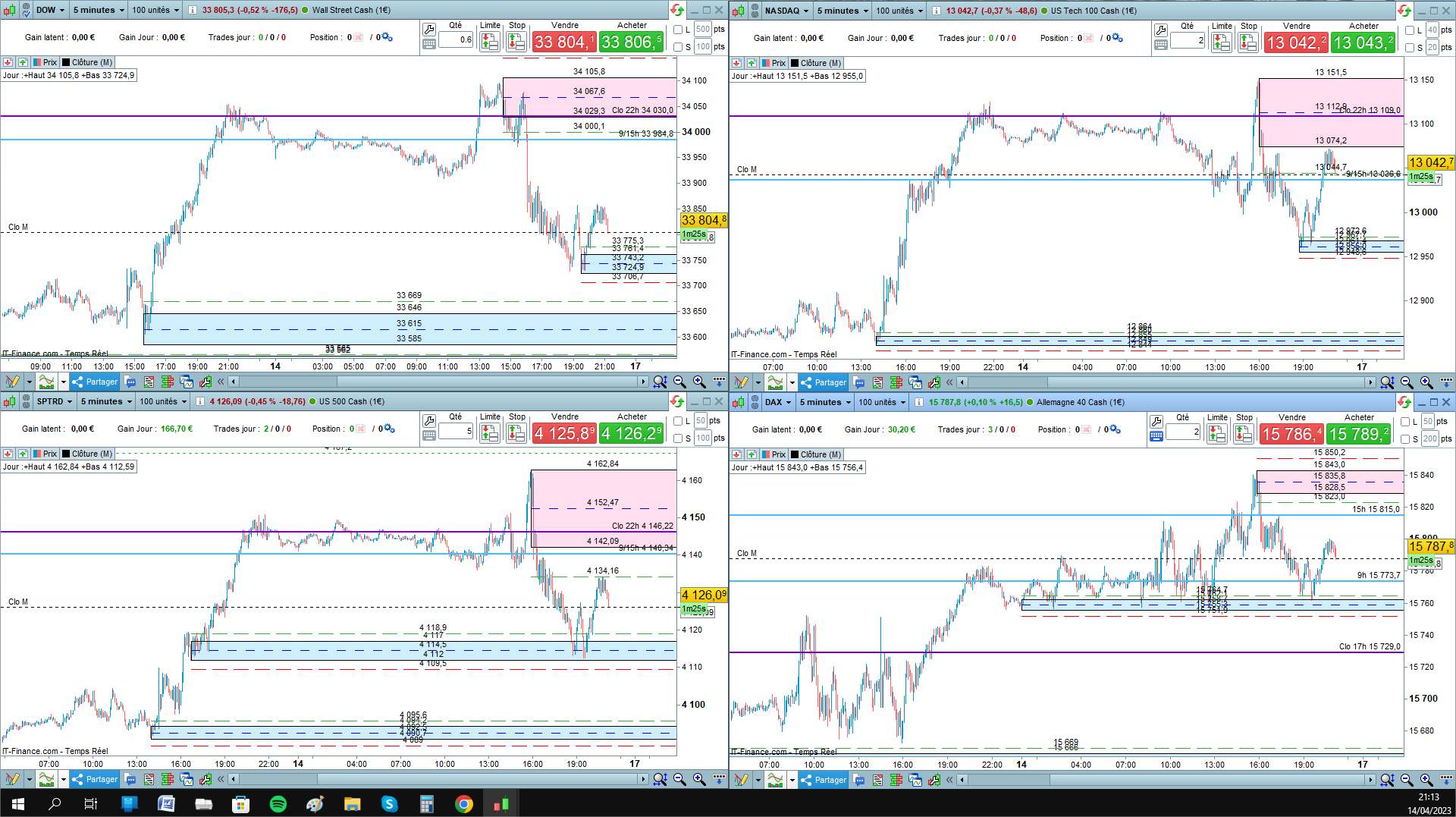Click the green Acheter price button for DOW
This screenshot has height=817, width=1456.
(631, 42)
